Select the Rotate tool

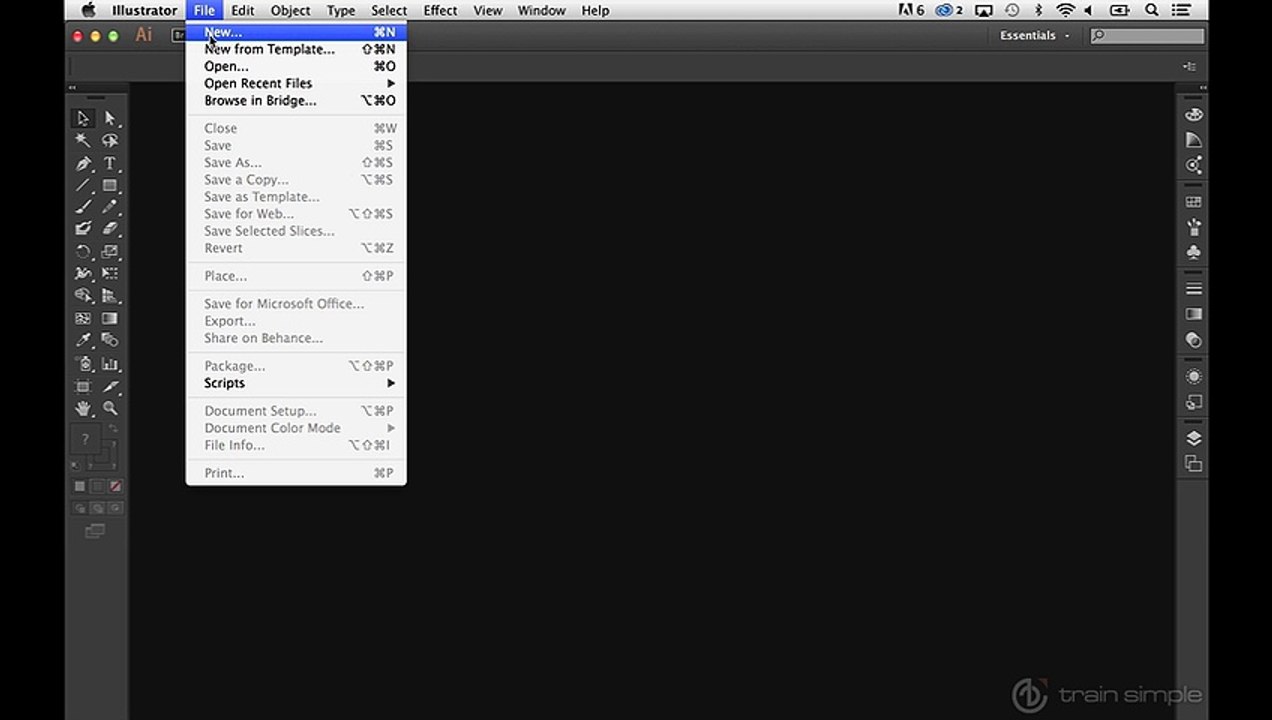pyautogui.click(x=83, y=252)
